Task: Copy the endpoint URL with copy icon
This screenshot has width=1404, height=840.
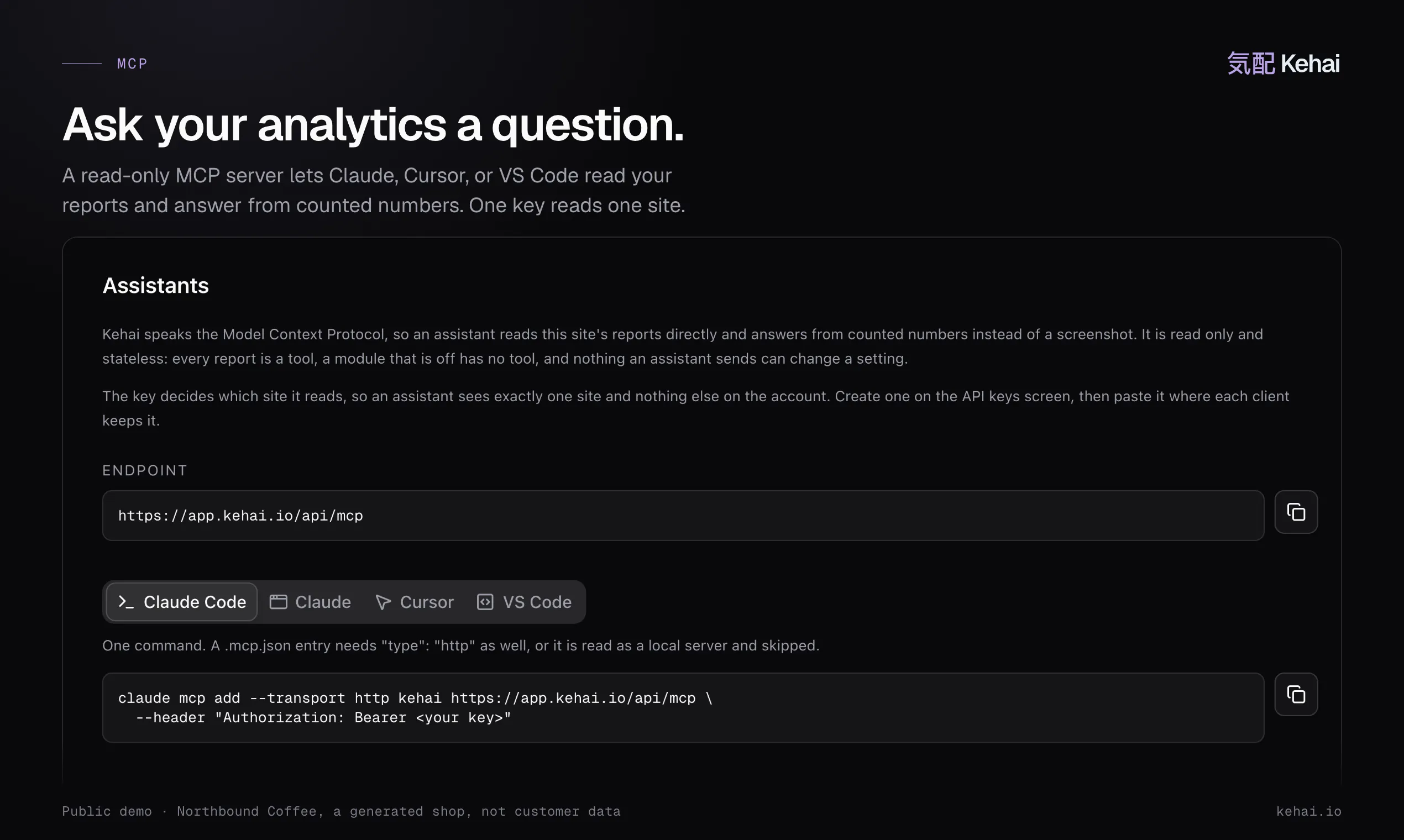Action: 1296,512
